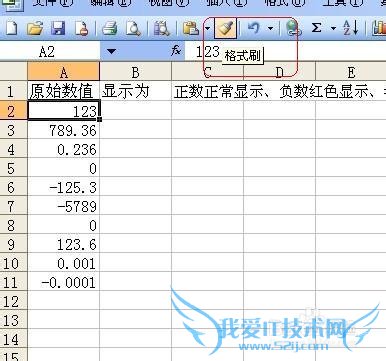Select cell with value 0.236

pos(63,149)
